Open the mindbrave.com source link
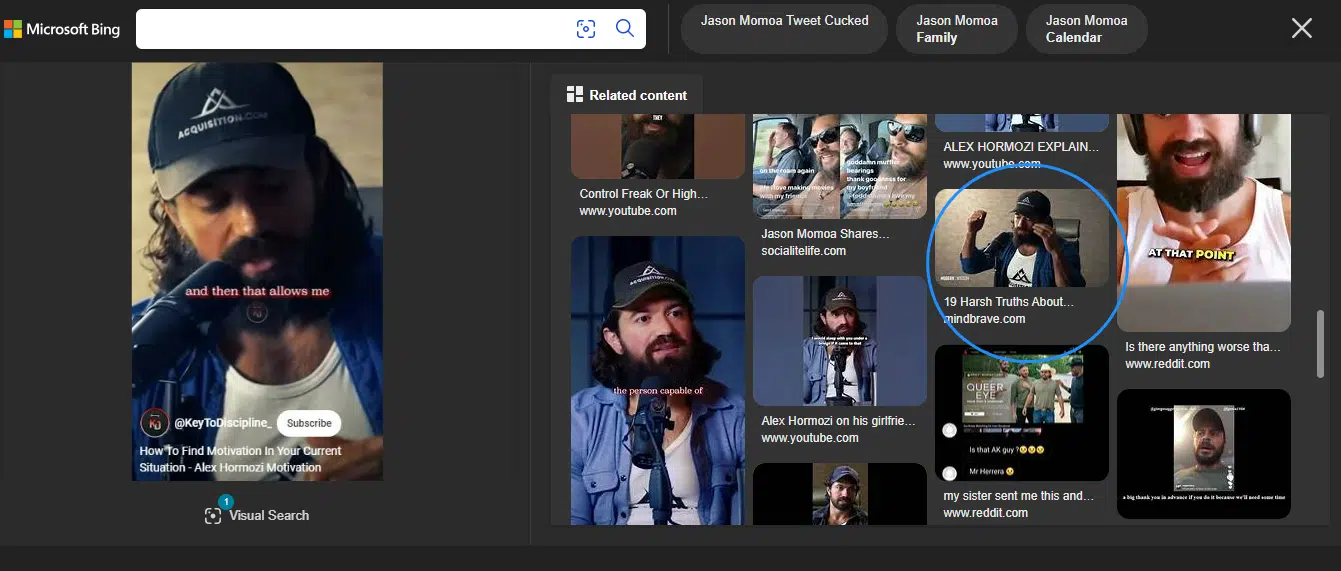Screen dimensions: 1341x571 point(984,319)
